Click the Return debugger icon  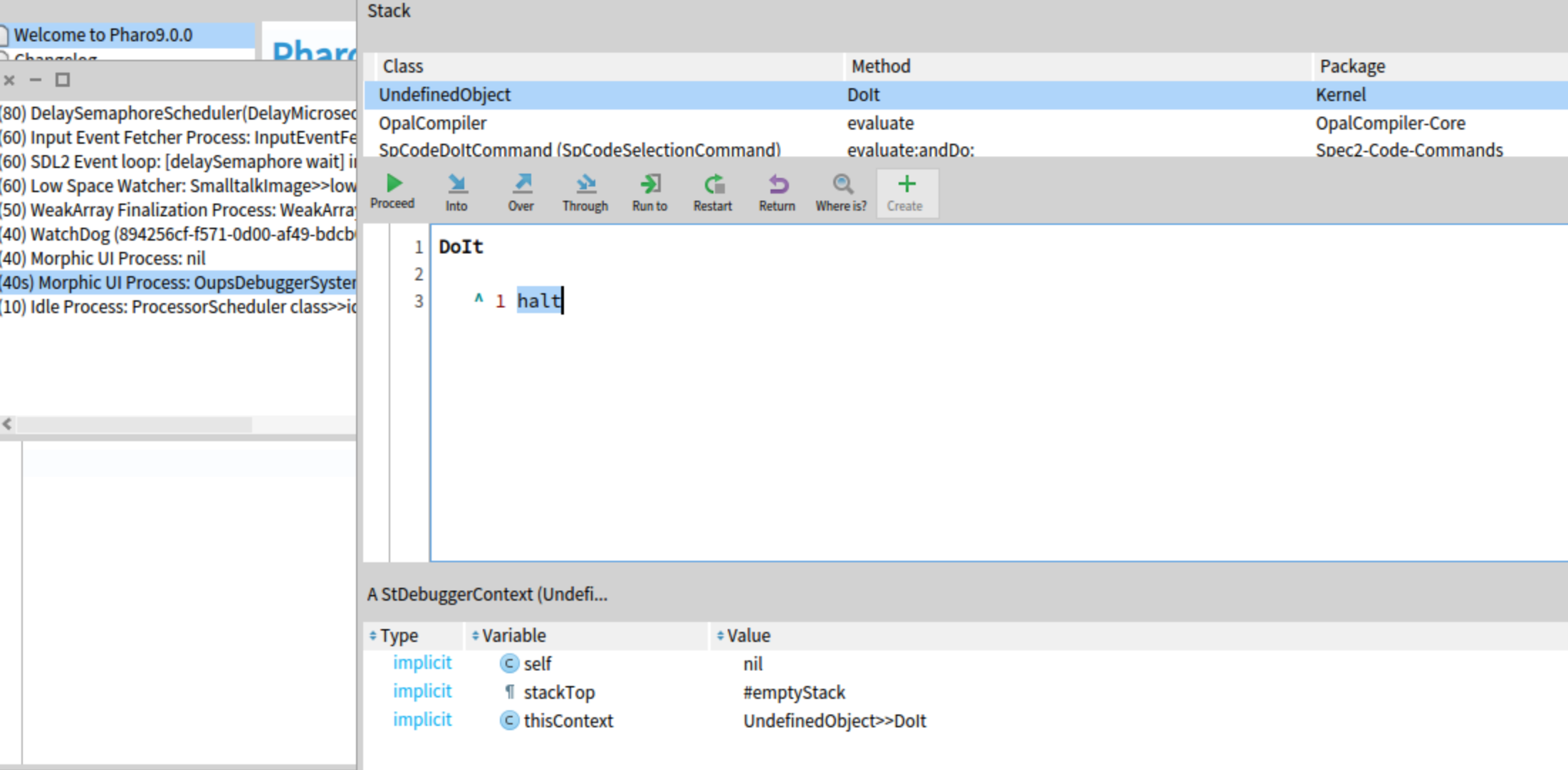point(775,191)
